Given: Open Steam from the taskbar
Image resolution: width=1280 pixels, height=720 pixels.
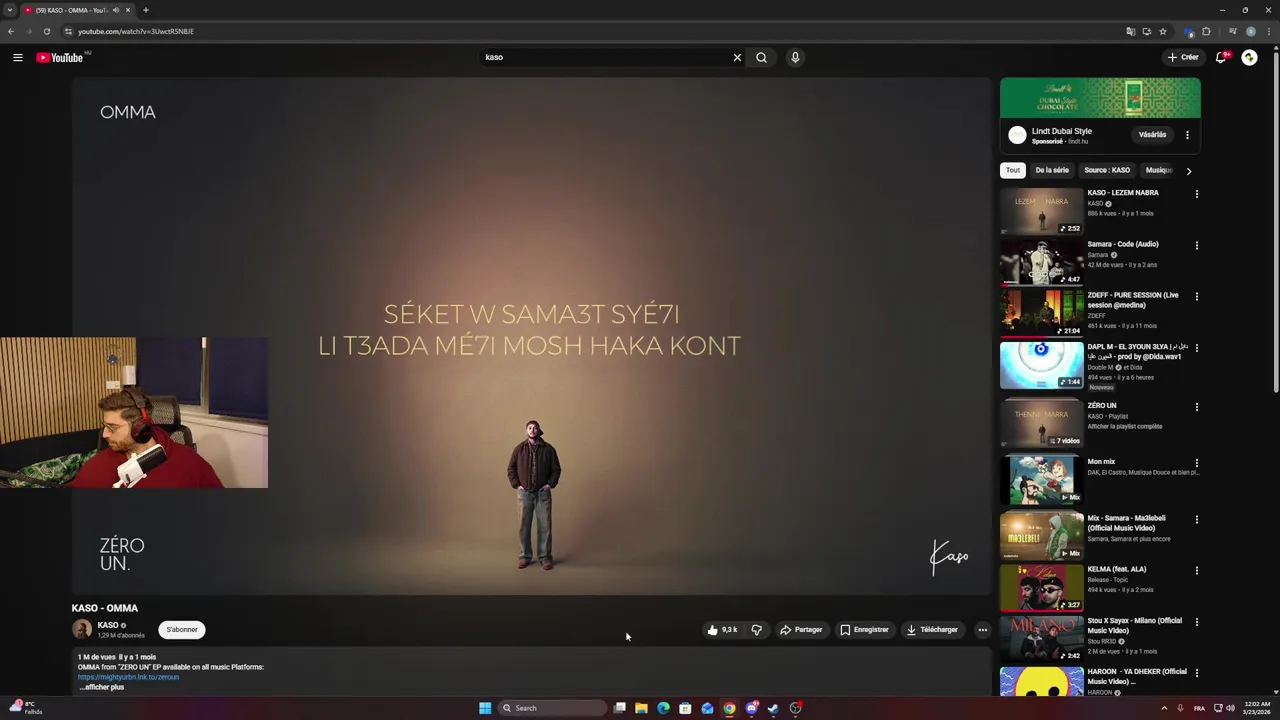Looking at the screenshot, I should point(773,708).
